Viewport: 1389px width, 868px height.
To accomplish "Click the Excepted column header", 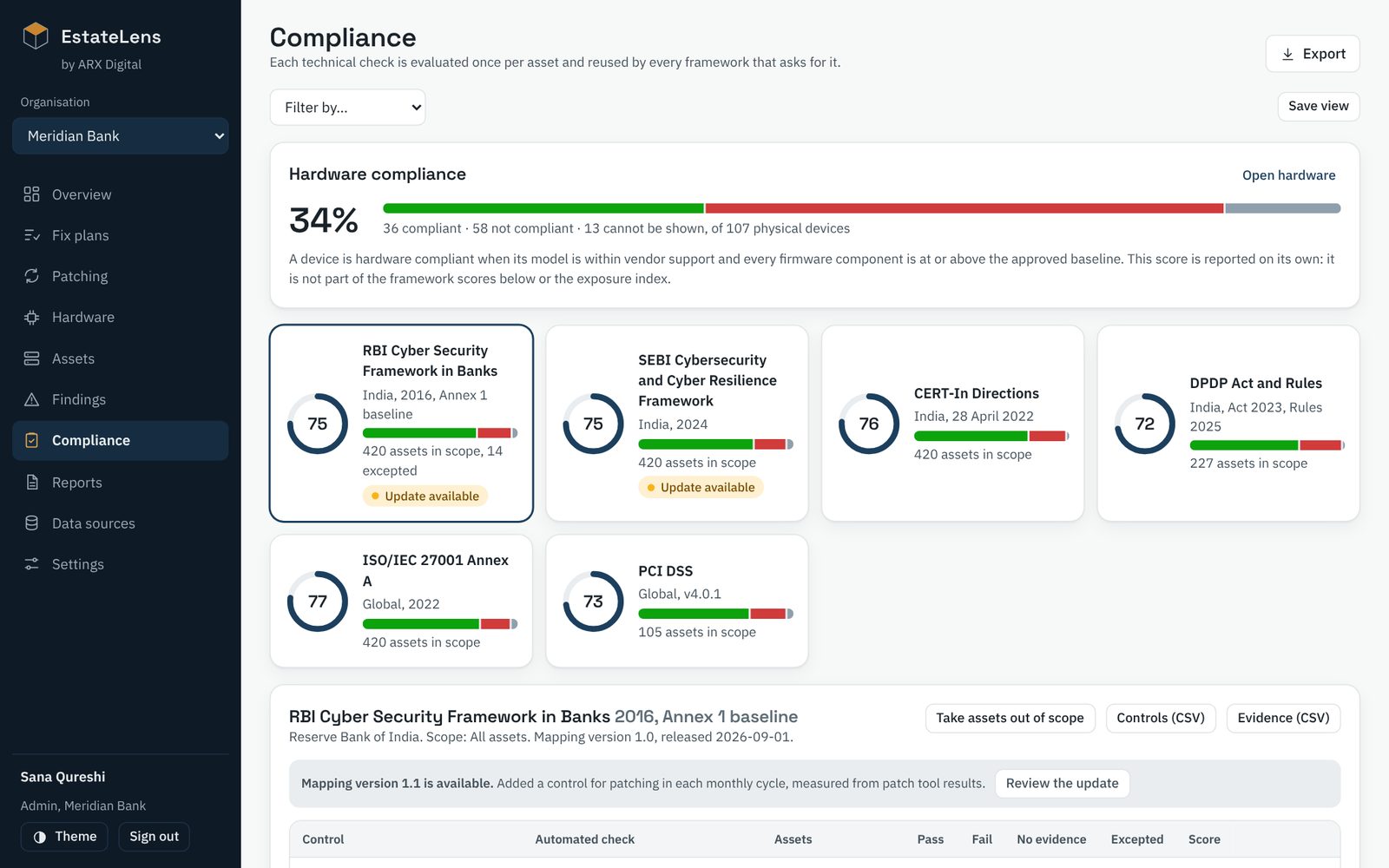I will 1136,839.
